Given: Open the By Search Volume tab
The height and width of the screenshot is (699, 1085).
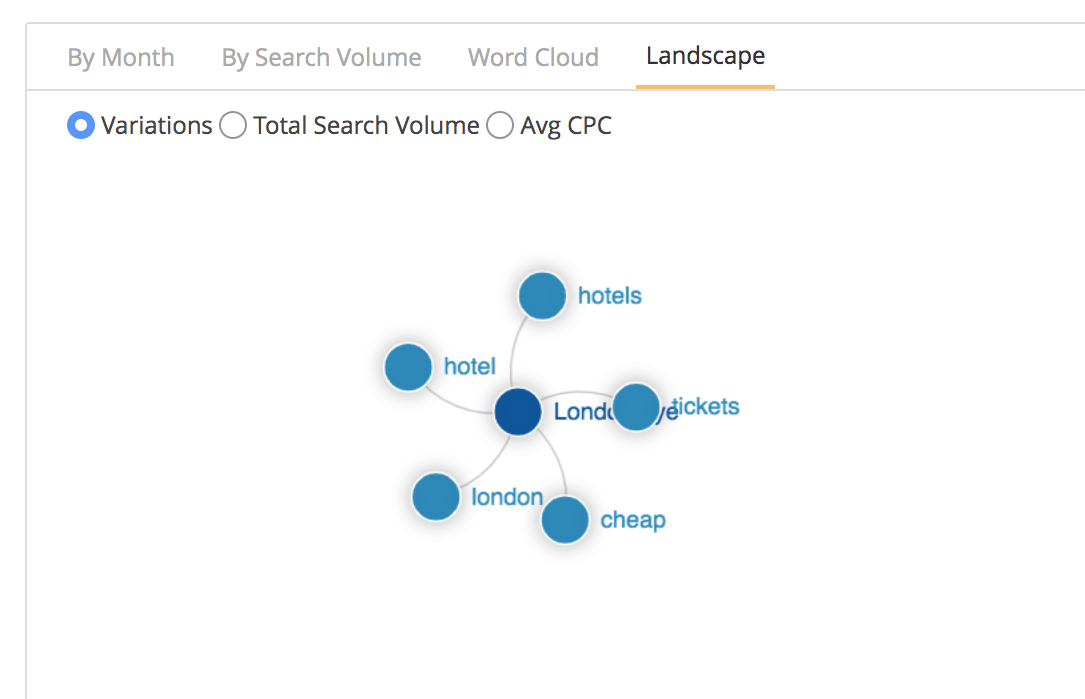Looking at the screenshot, I should click(321, 57).
